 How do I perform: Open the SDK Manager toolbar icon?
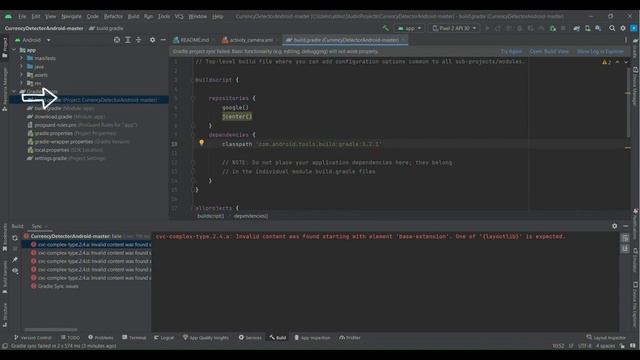coord(598,28)
